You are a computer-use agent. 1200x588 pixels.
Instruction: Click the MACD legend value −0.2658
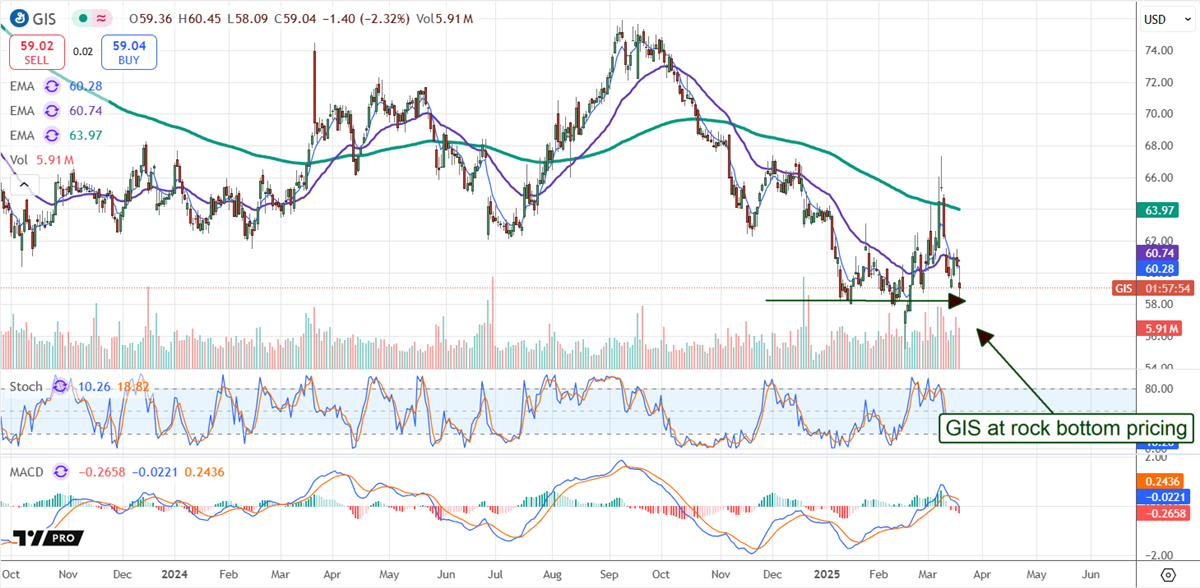101,470
